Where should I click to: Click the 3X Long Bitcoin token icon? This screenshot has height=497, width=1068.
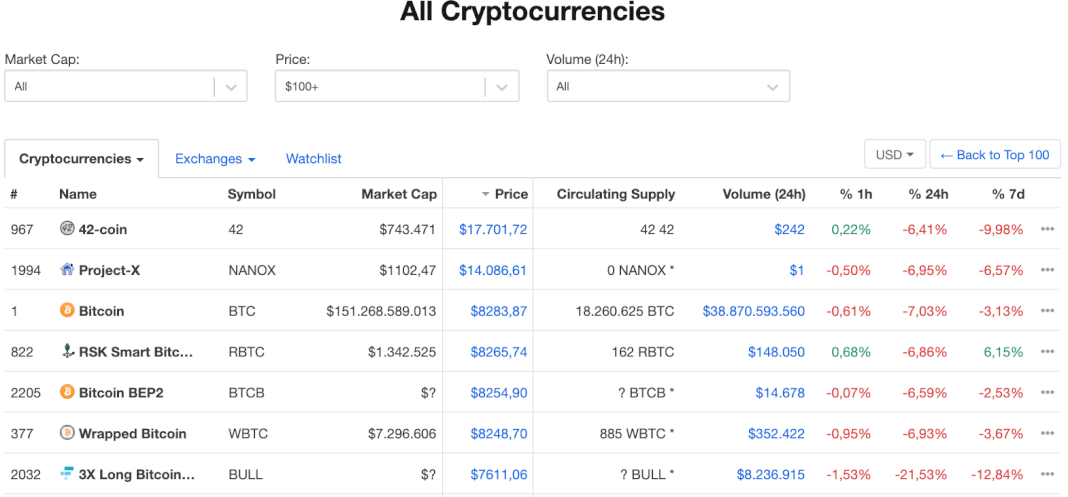pyautogui.click(x=67, y=474)
